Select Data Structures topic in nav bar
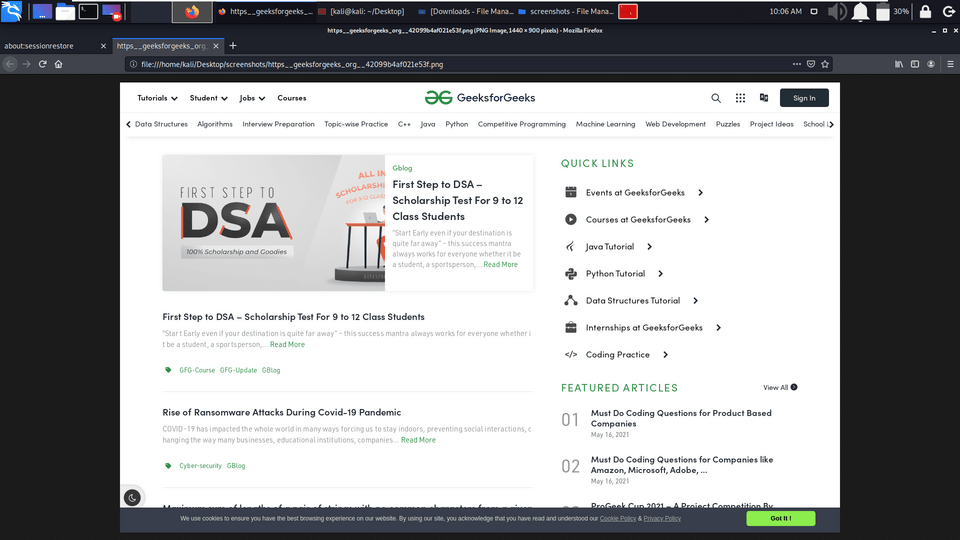Screen dimensions: 960x540 [x=161, y=124]
